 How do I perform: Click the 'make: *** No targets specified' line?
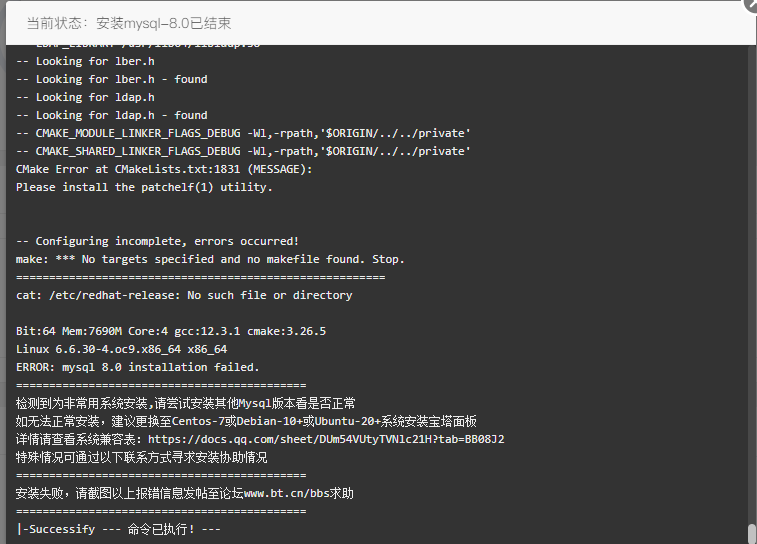(210, 259)
